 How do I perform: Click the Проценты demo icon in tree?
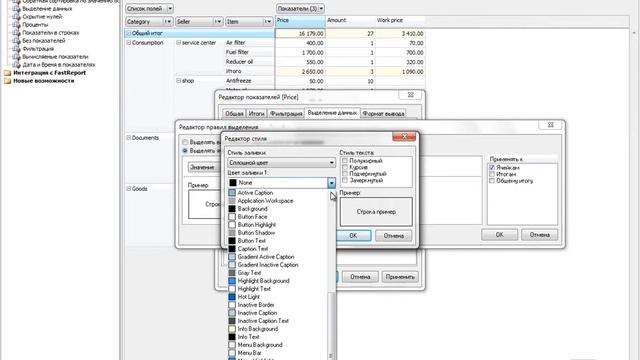16,24
